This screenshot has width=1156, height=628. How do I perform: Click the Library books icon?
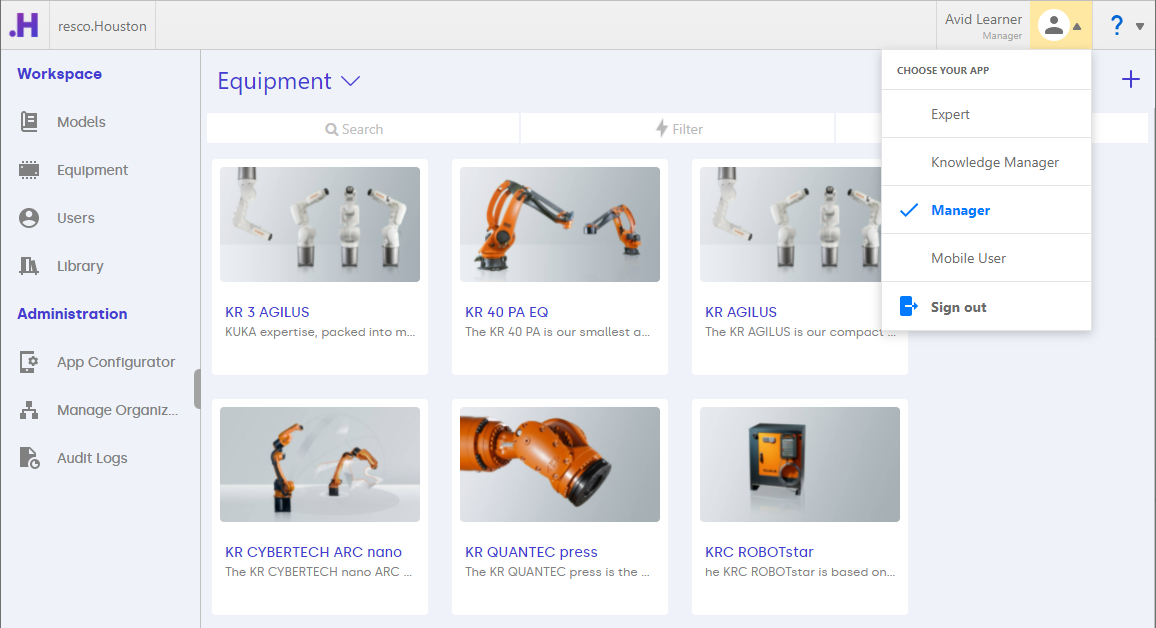pos(29,266)
